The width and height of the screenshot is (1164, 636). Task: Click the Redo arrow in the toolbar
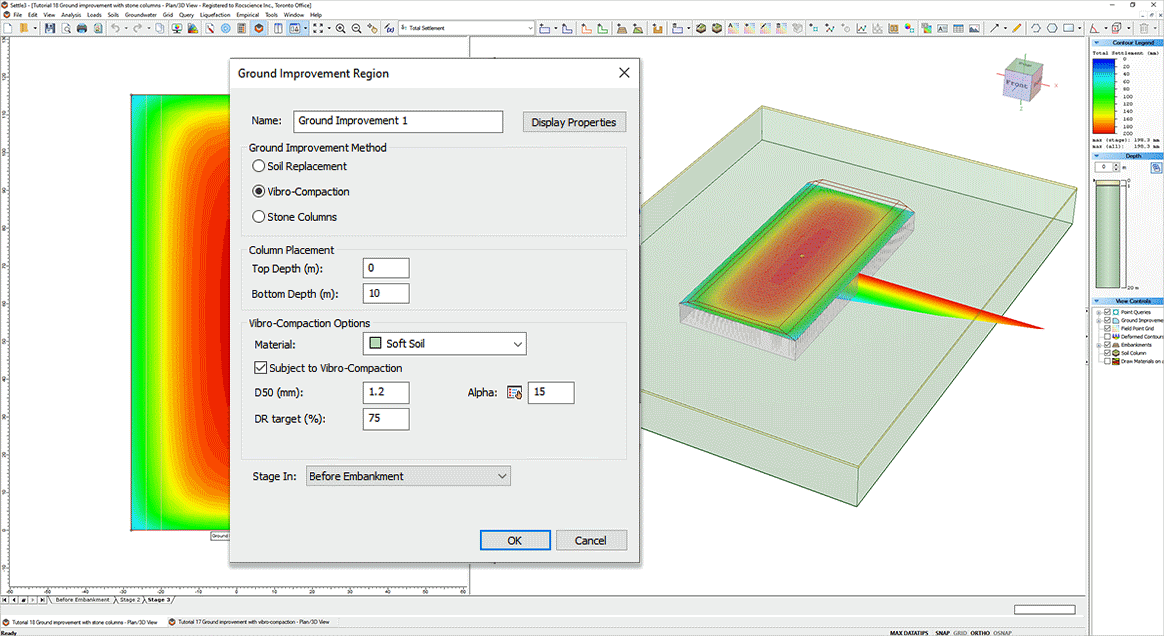click(137, 28)
